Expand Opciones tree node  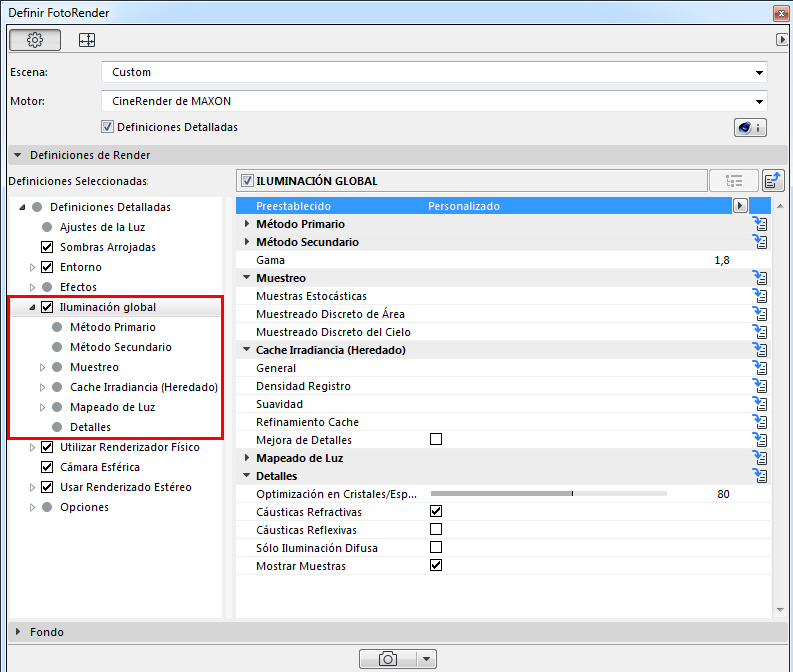[32, 507]
